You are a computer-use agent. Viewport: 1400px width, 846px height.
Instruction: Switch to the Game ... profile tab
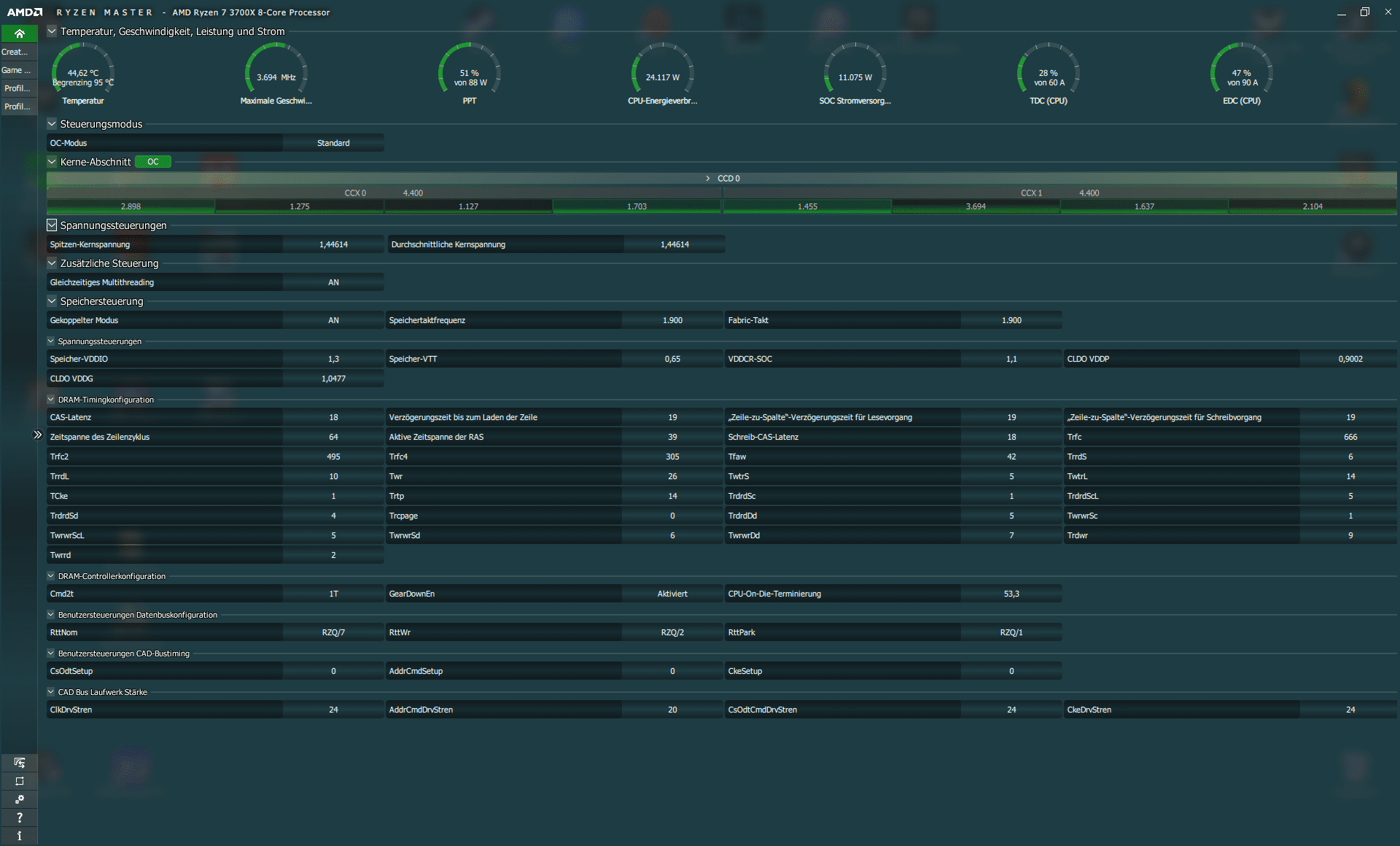point(19,70)
